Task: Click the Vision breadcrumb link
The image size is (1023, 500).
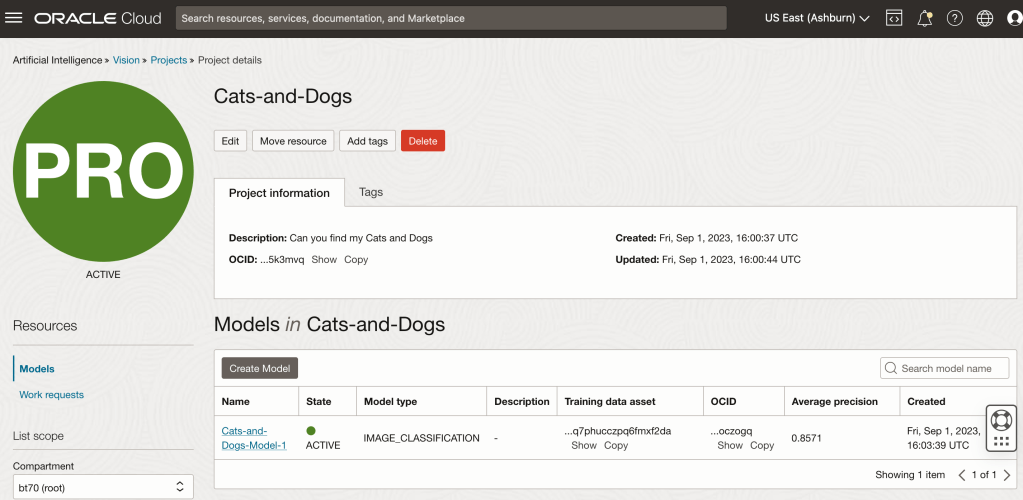Action: coord(126,60)
